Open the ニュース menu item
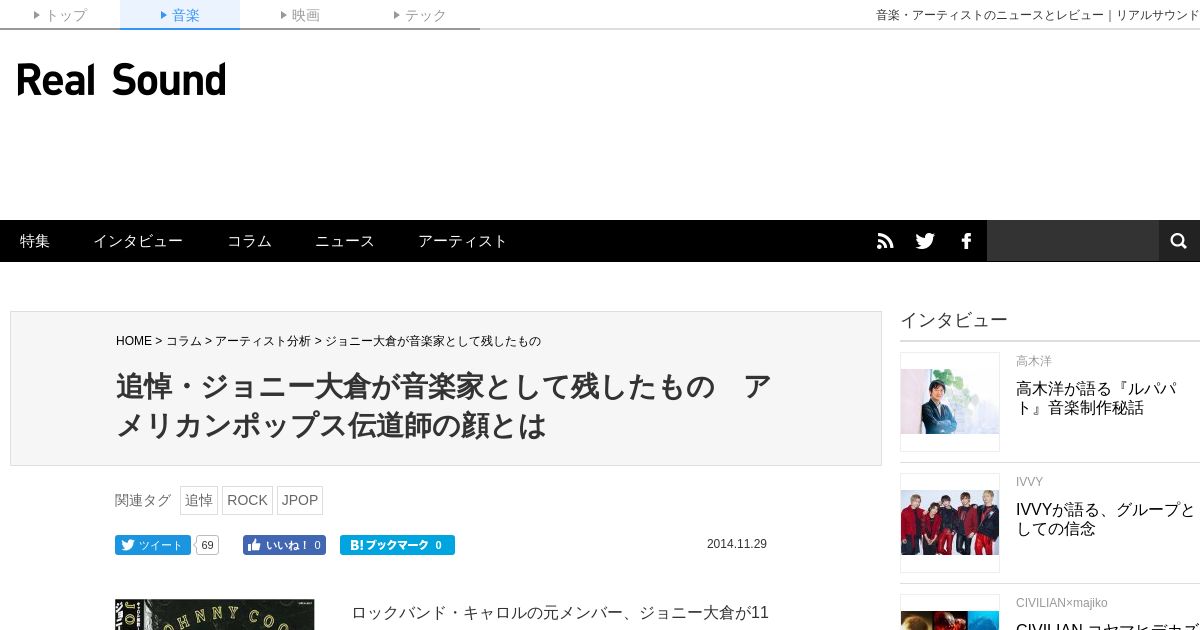This screenshot has height=630, width=1200. [x=345, y=241]
